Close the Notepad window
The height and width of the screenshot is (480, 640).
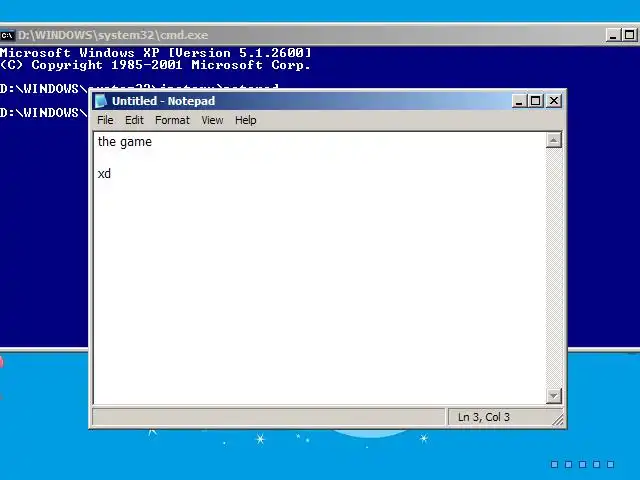click(554, 101)
